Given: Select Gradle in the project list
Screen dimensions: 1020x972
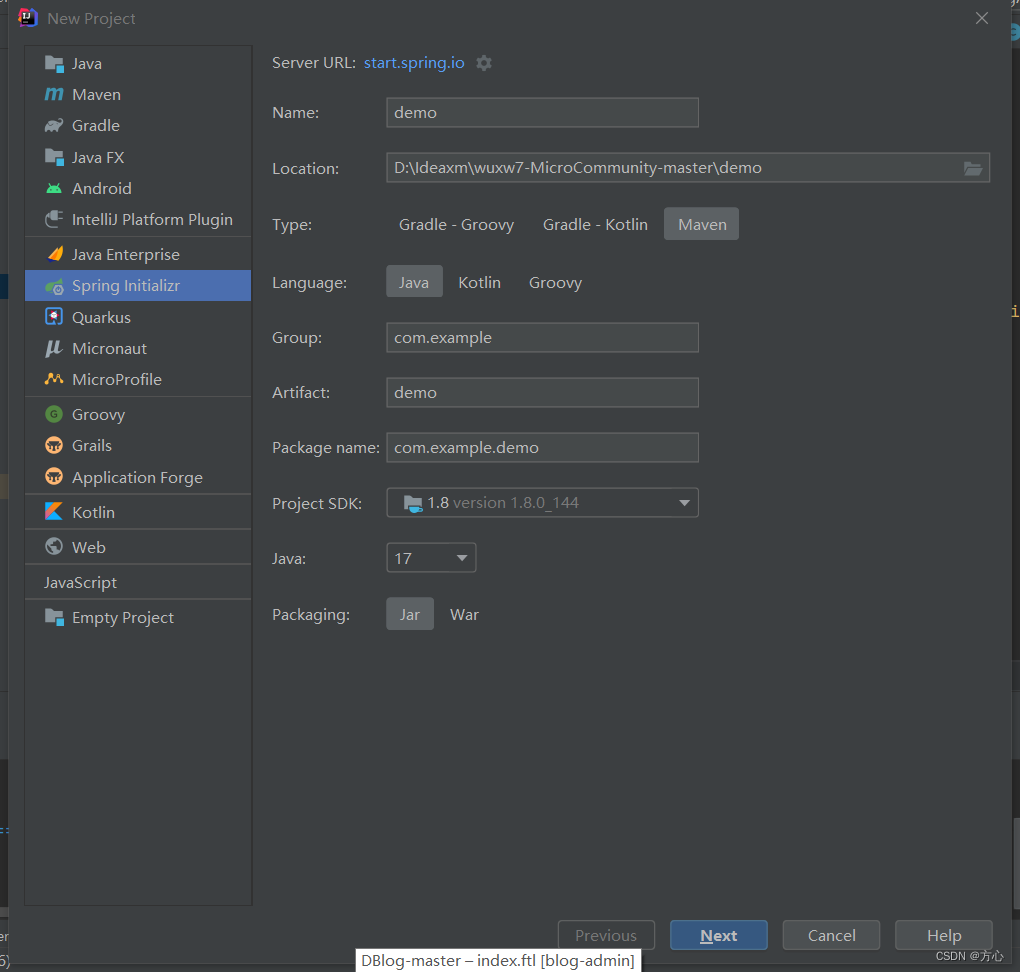Looking at the screenshot, I should (x=138, y=126).
